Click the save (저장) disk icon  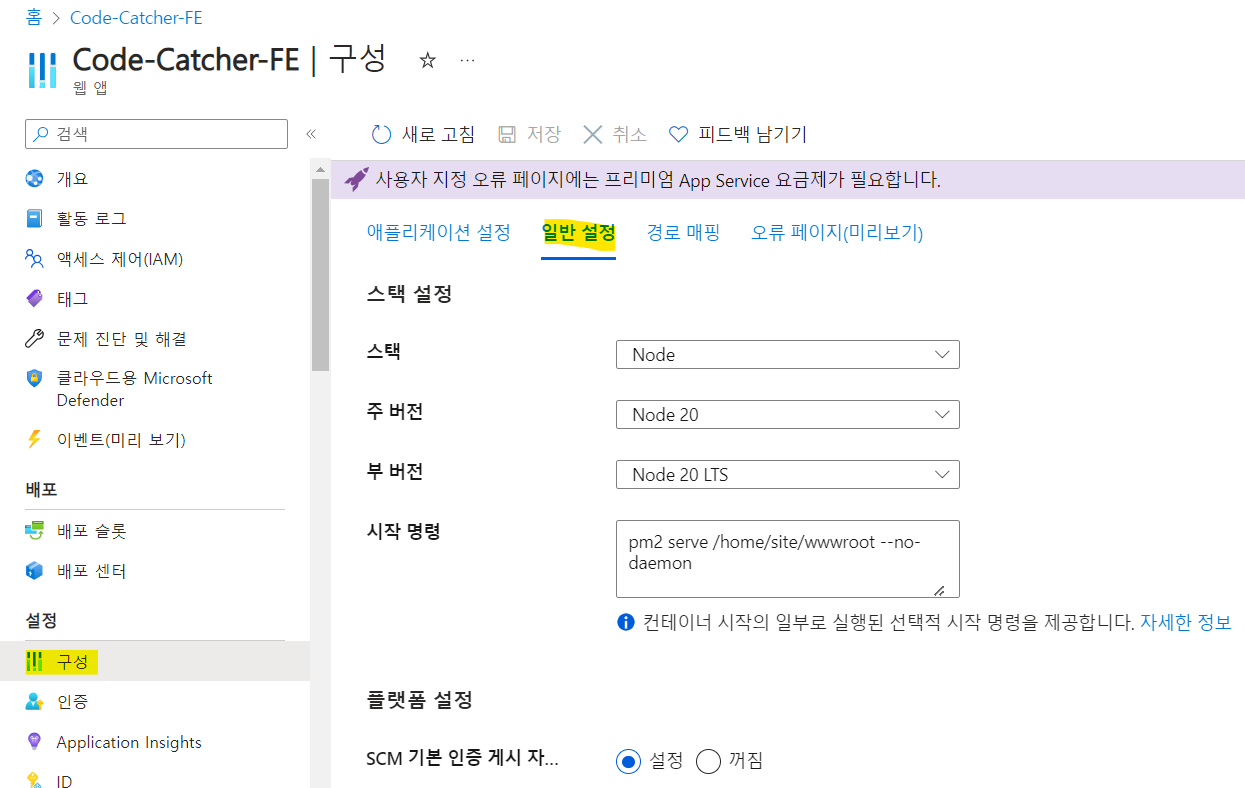tap(507, 134)
